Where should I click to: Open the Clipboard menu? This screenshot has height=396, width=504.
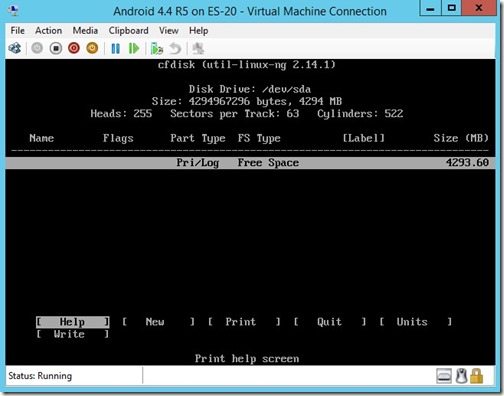[x=128, y=31]
